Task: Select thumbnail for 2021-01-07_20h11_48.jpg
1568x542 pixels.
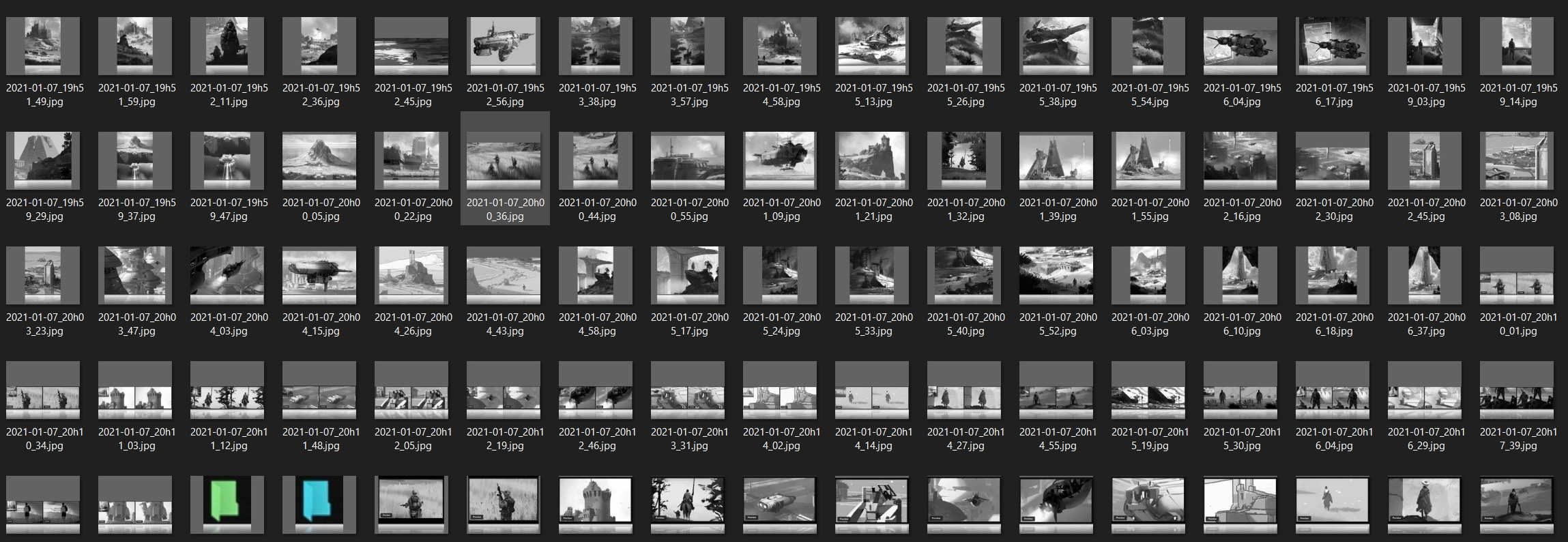Action: click(x=319, y=390)
